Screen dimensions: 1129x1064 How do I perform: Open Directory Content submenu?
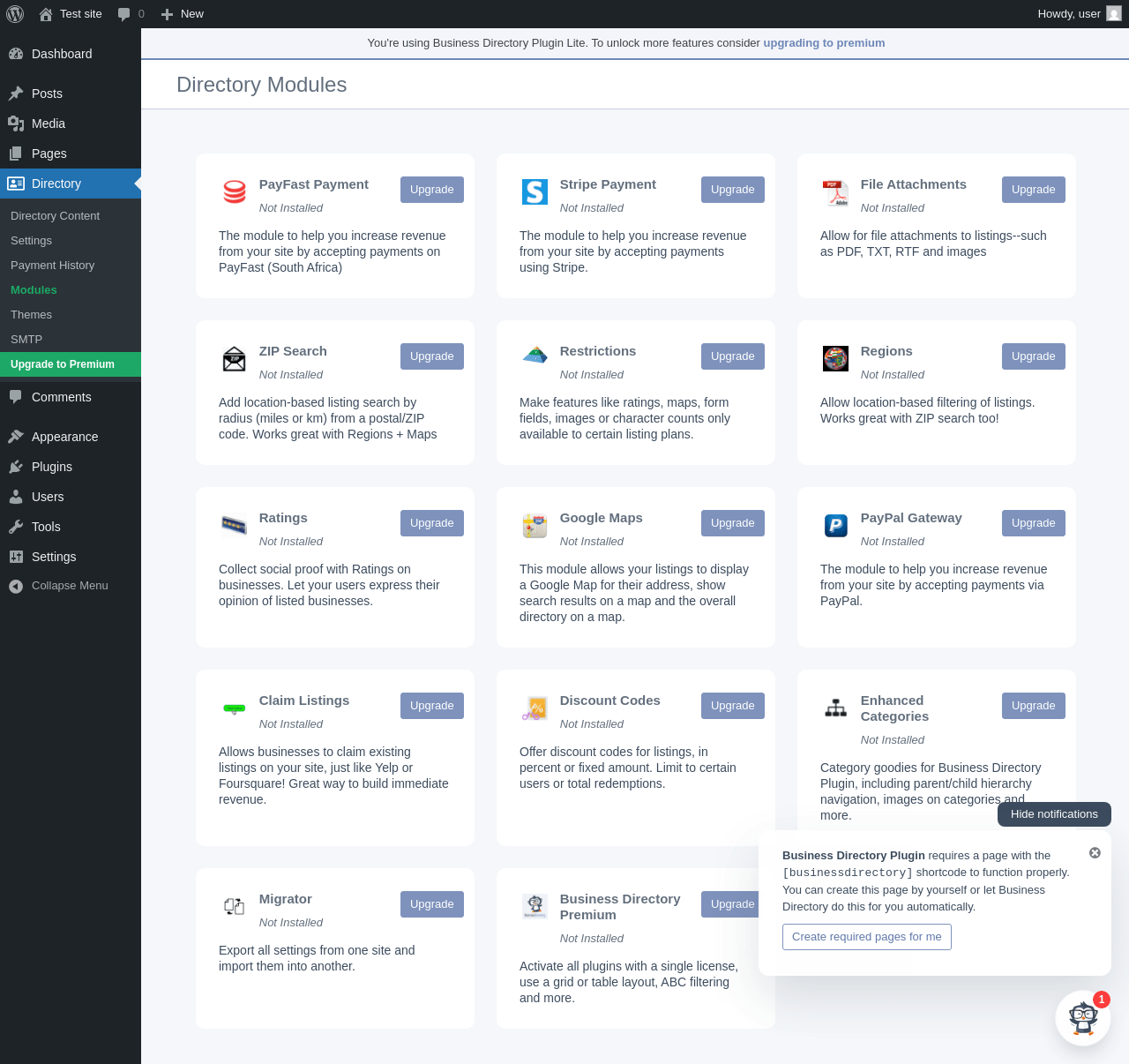[71, 216]
